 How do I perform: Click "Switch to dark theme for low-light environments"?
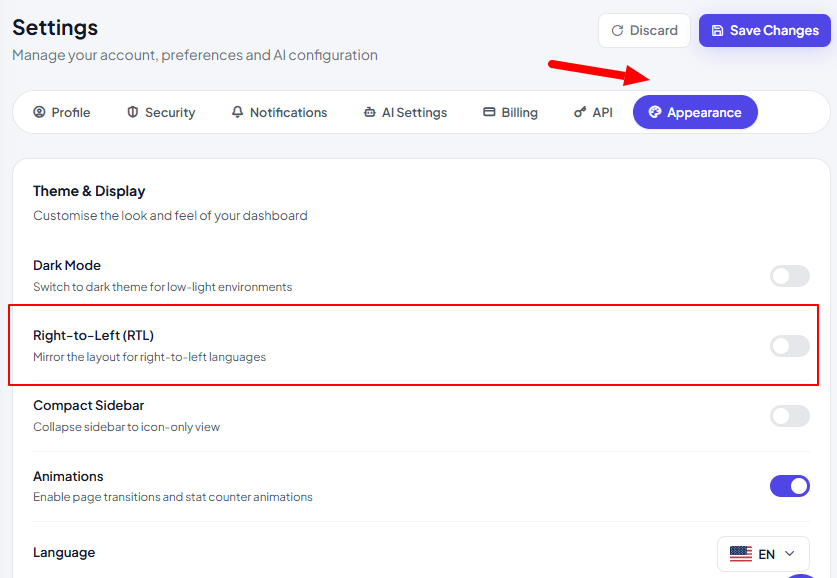(x=163, y=287)
